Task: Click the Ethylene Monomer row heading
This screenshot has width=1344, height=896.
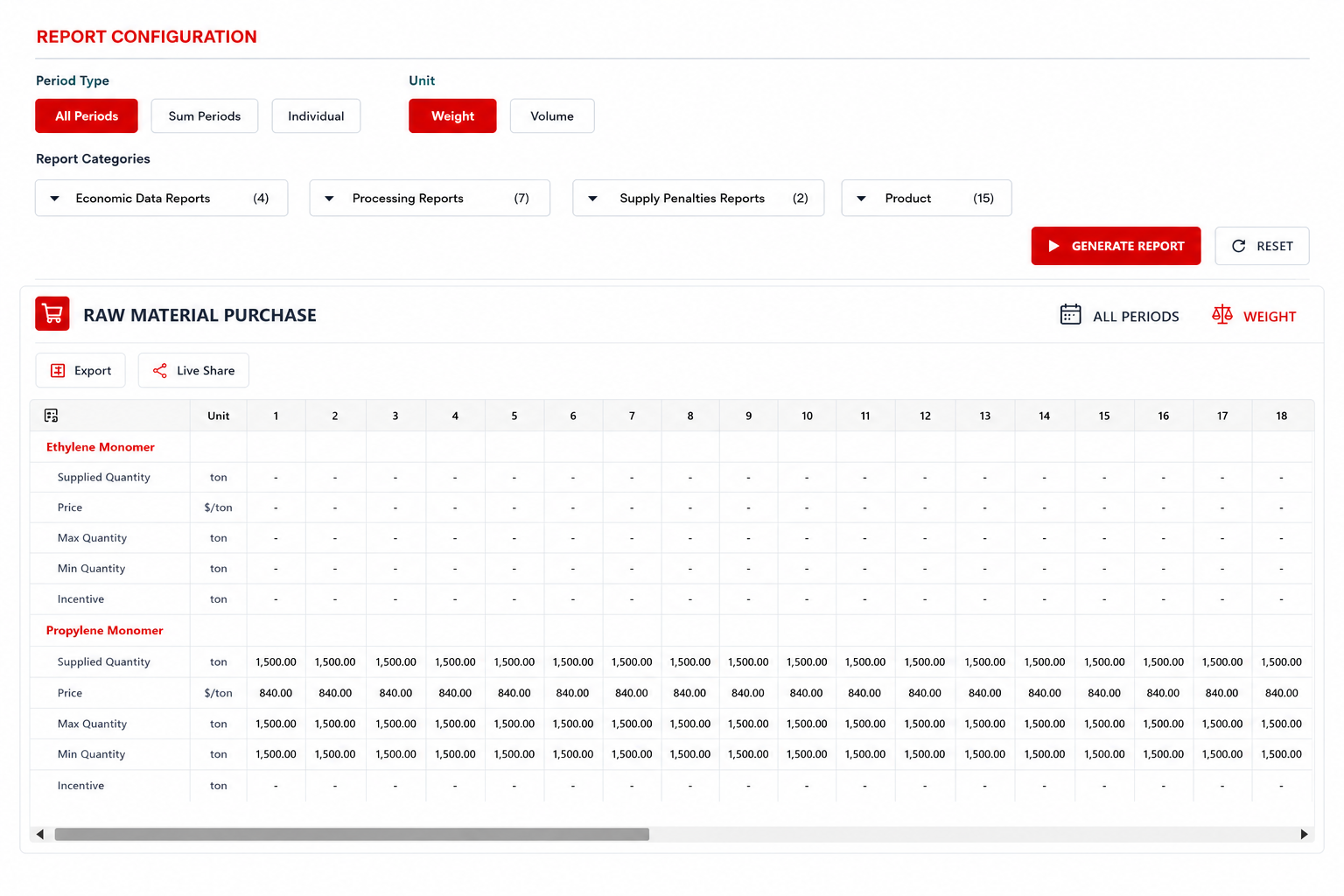Action: (x=101, y=447)
